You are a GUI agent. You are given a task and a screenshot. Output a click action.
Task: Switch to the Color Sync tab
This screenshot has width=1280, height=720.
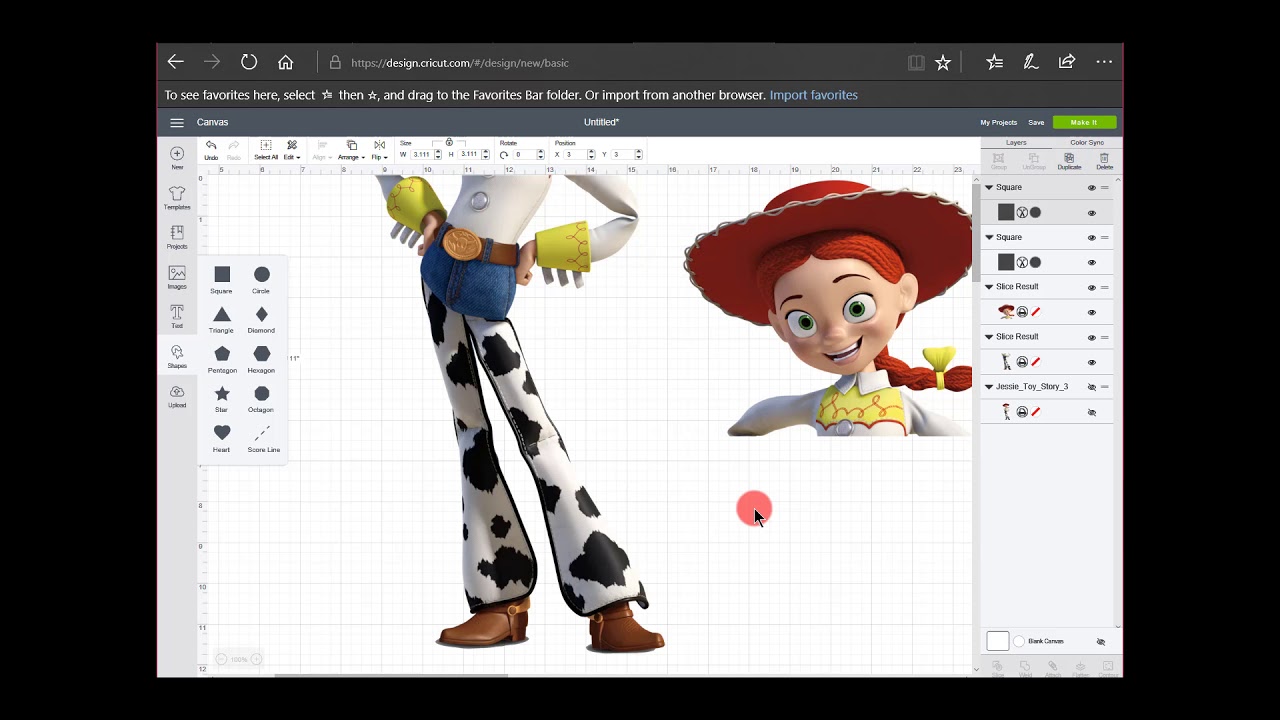coord(1087,143)
